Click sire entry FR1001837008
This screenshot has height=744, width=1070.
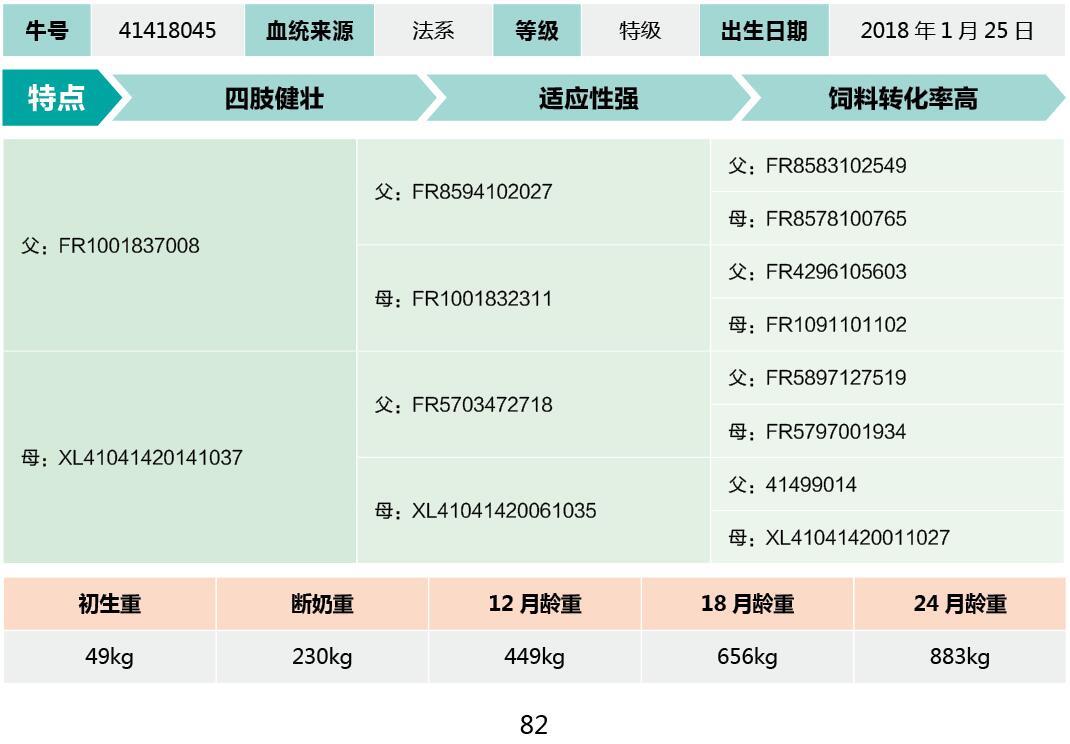(111, 246)
